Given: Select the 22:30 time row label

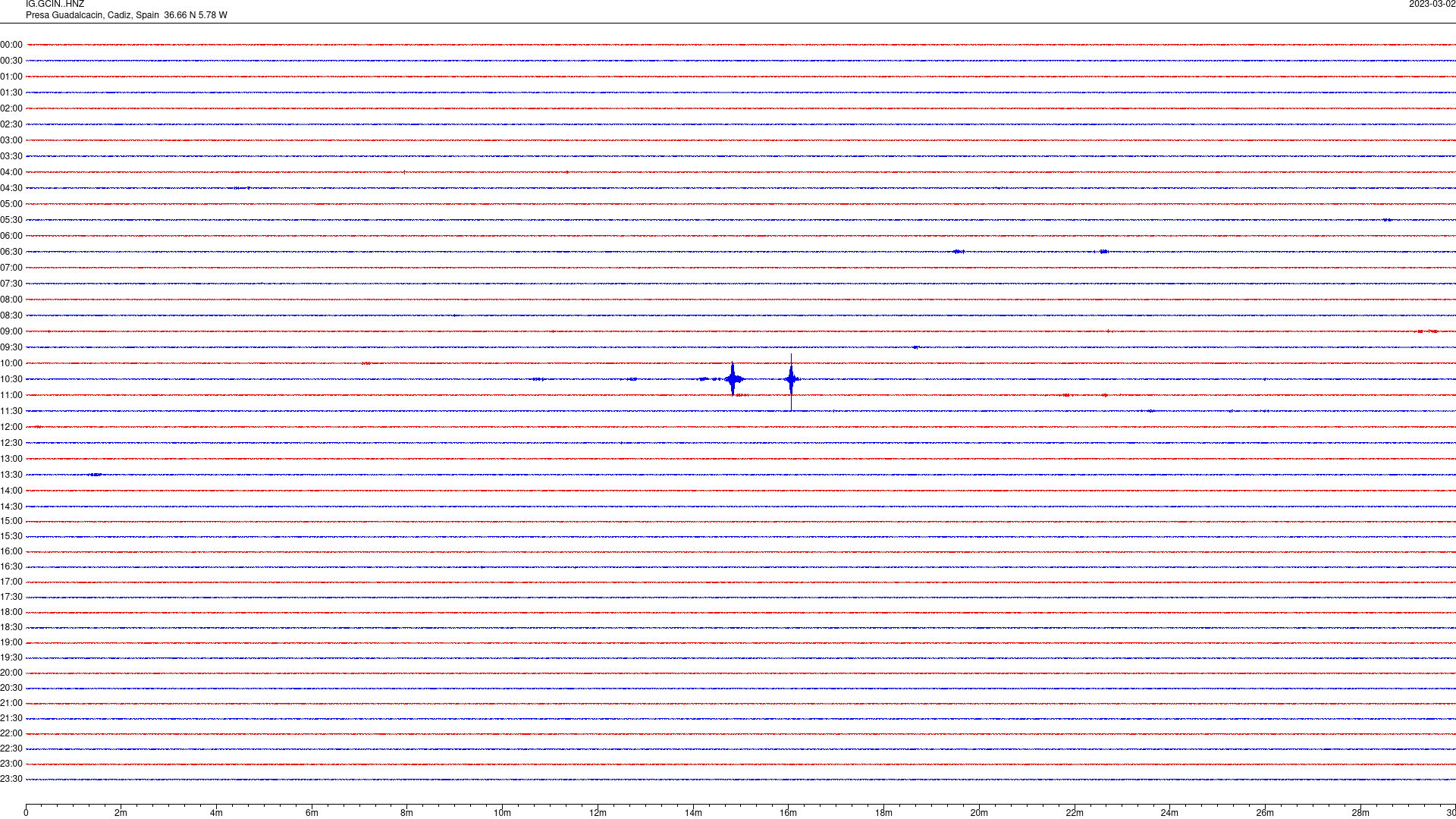Looking at the screenshot, I should [11, 748].
